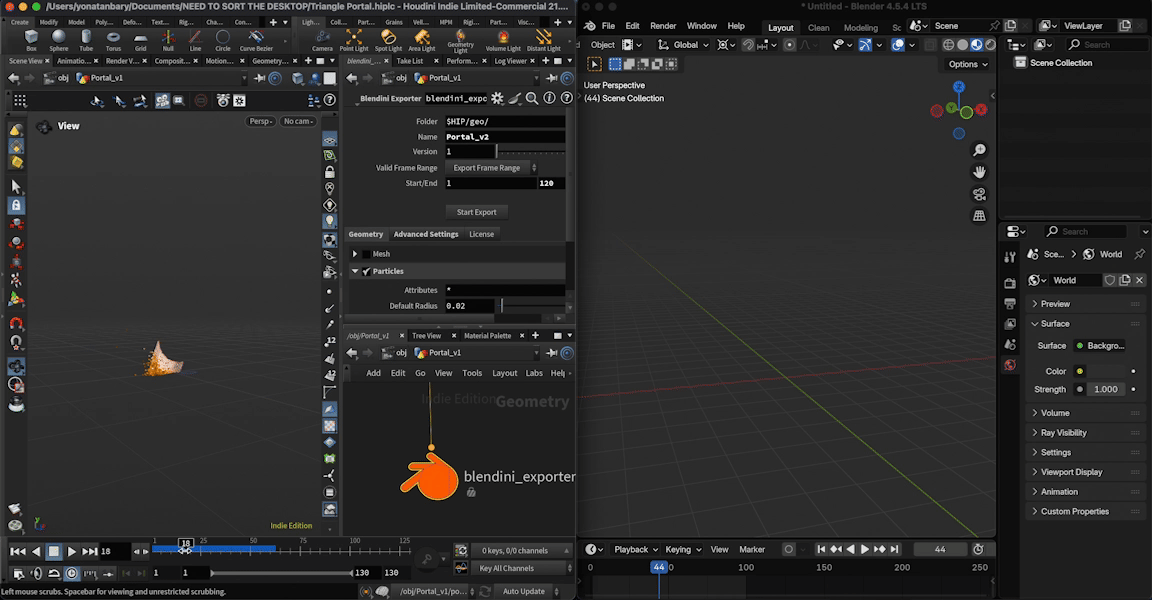1152x600 pixels.
Task: Toggle proportional editing in Blender header
Action: [789, 45]
